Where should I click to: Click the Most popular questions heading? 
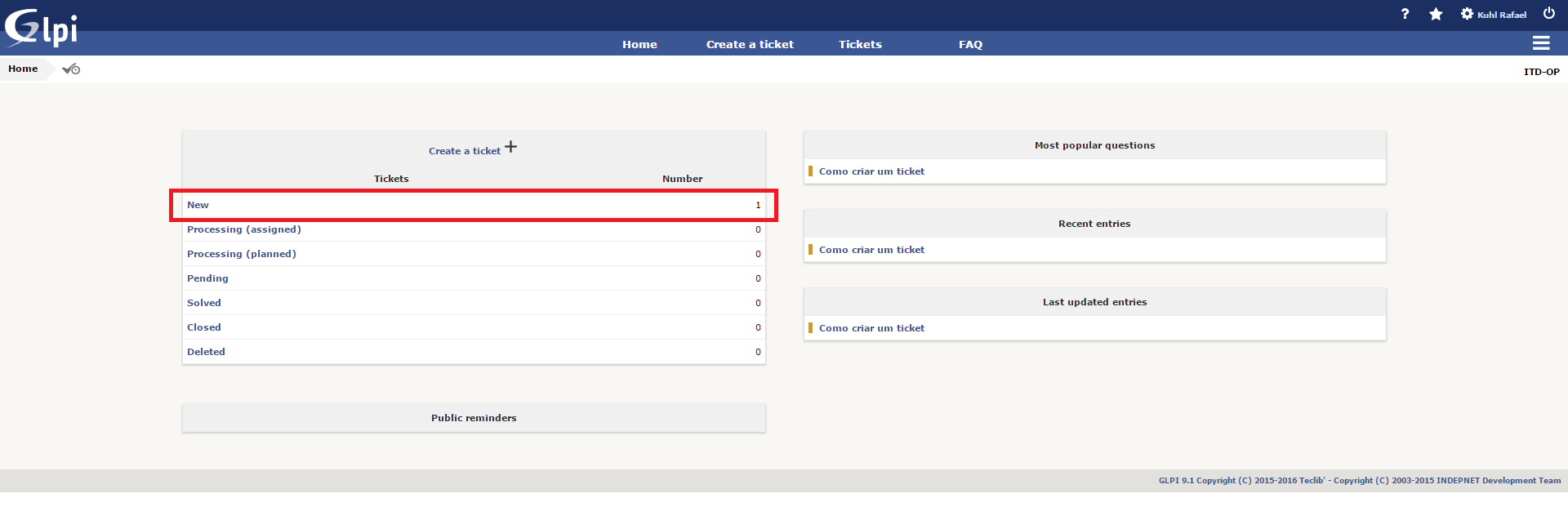1094,145
